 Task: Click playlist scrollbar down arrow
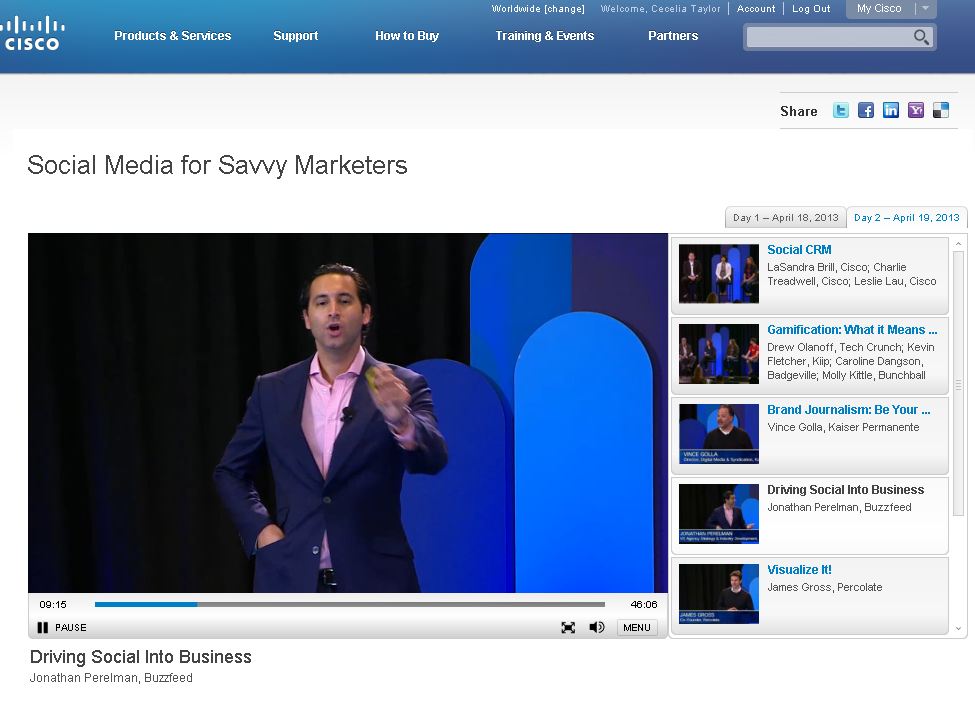(x=958, y=629)
